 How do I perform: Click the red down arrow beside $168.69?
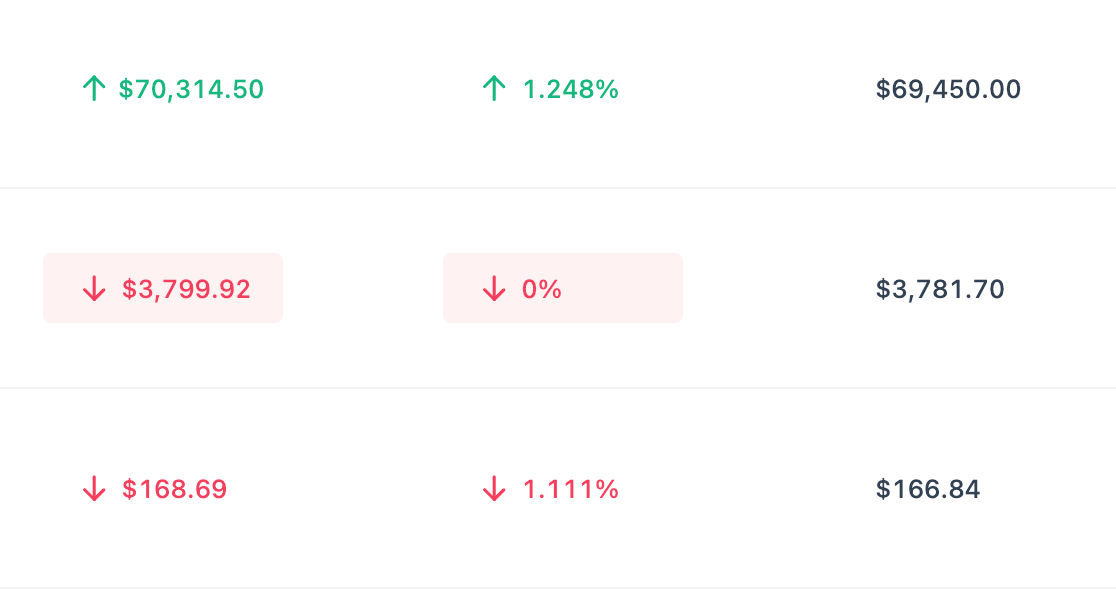pyautogui.click(x=94, y=489)
